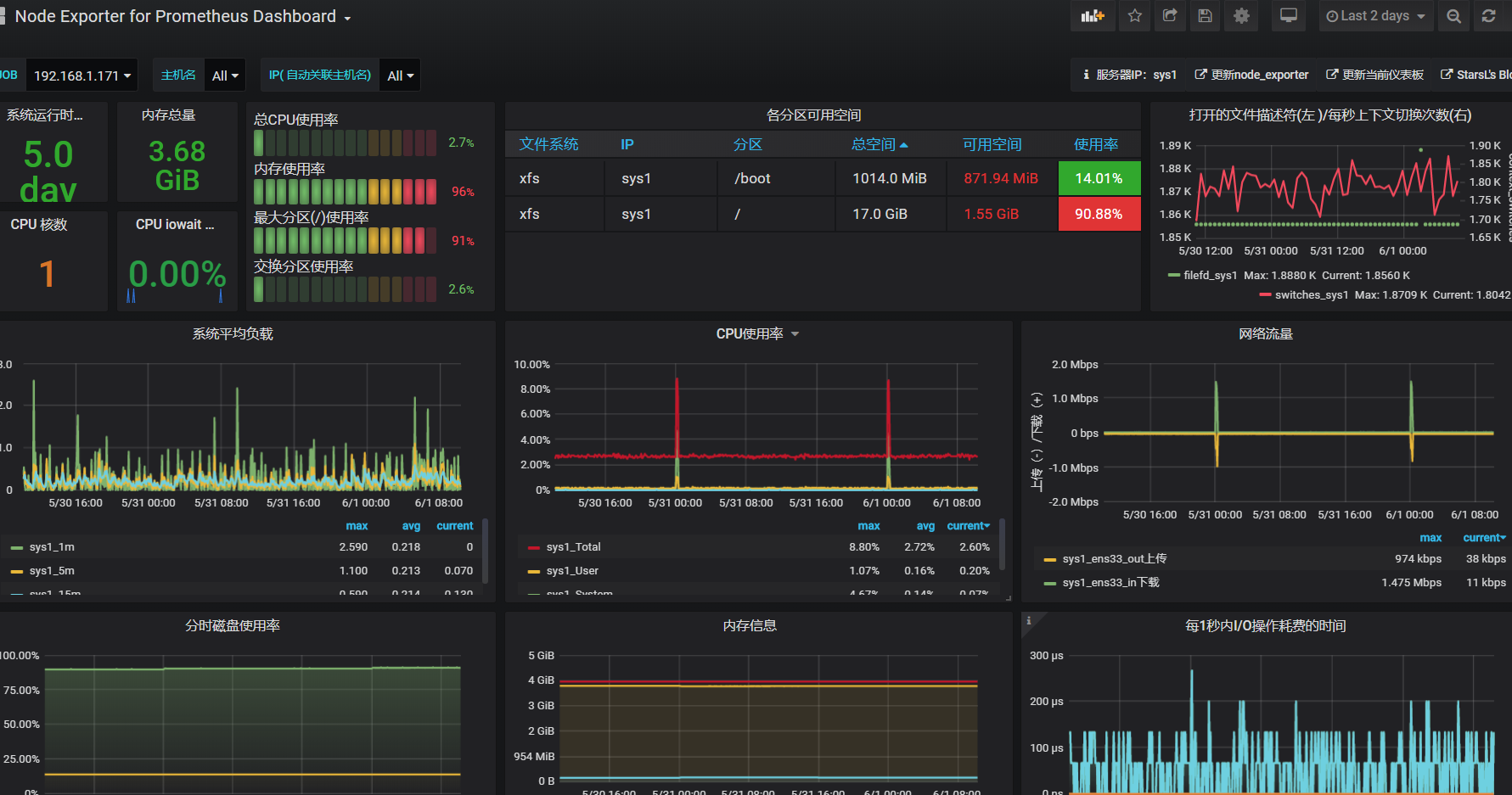Image resolution: width=1512 pixels, height=795 pixels.
Task: Sort CPU使用率 legend by current
Action: point(969,526)
